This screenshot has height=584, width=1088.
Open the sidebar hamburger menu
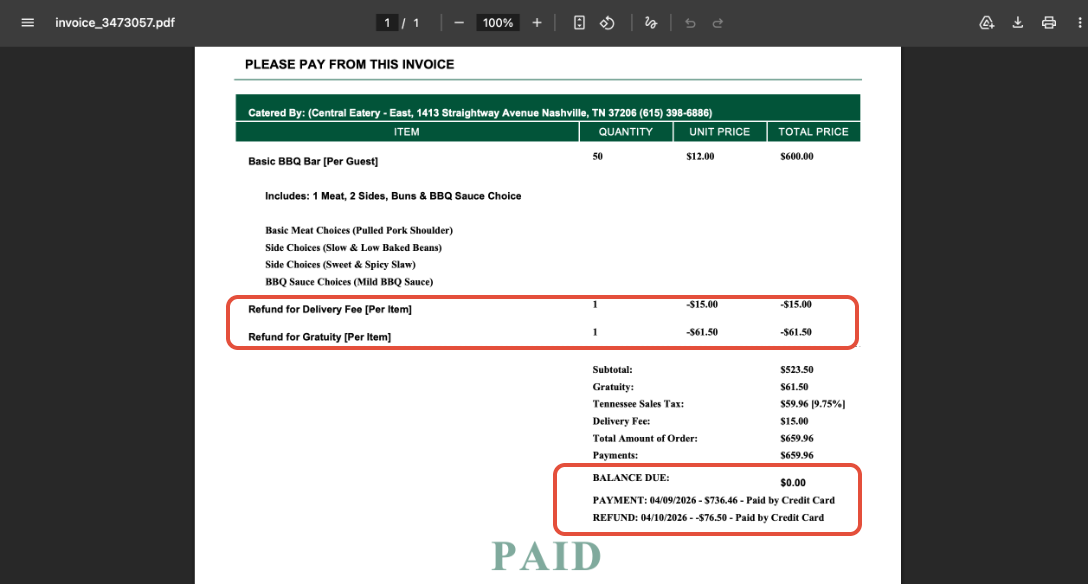coord(28,23)
